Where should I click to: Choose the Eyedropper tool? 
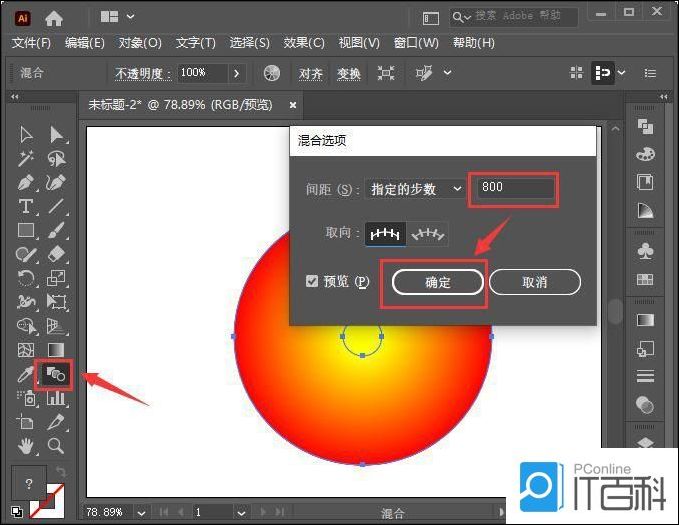click(x=25, y=374)
